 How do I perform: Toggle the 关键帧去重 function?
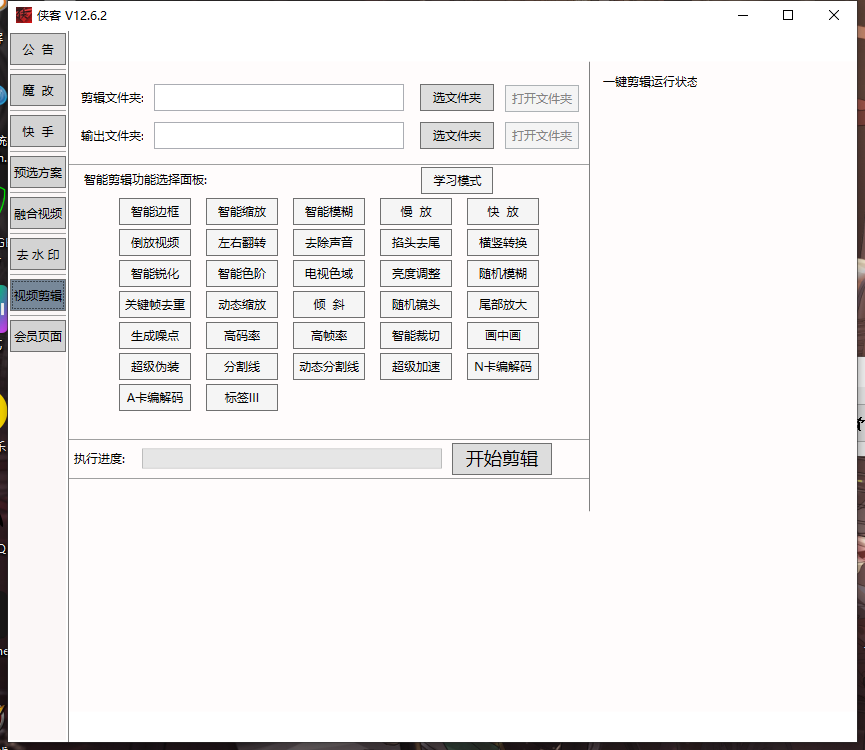(x=155, y=305)
